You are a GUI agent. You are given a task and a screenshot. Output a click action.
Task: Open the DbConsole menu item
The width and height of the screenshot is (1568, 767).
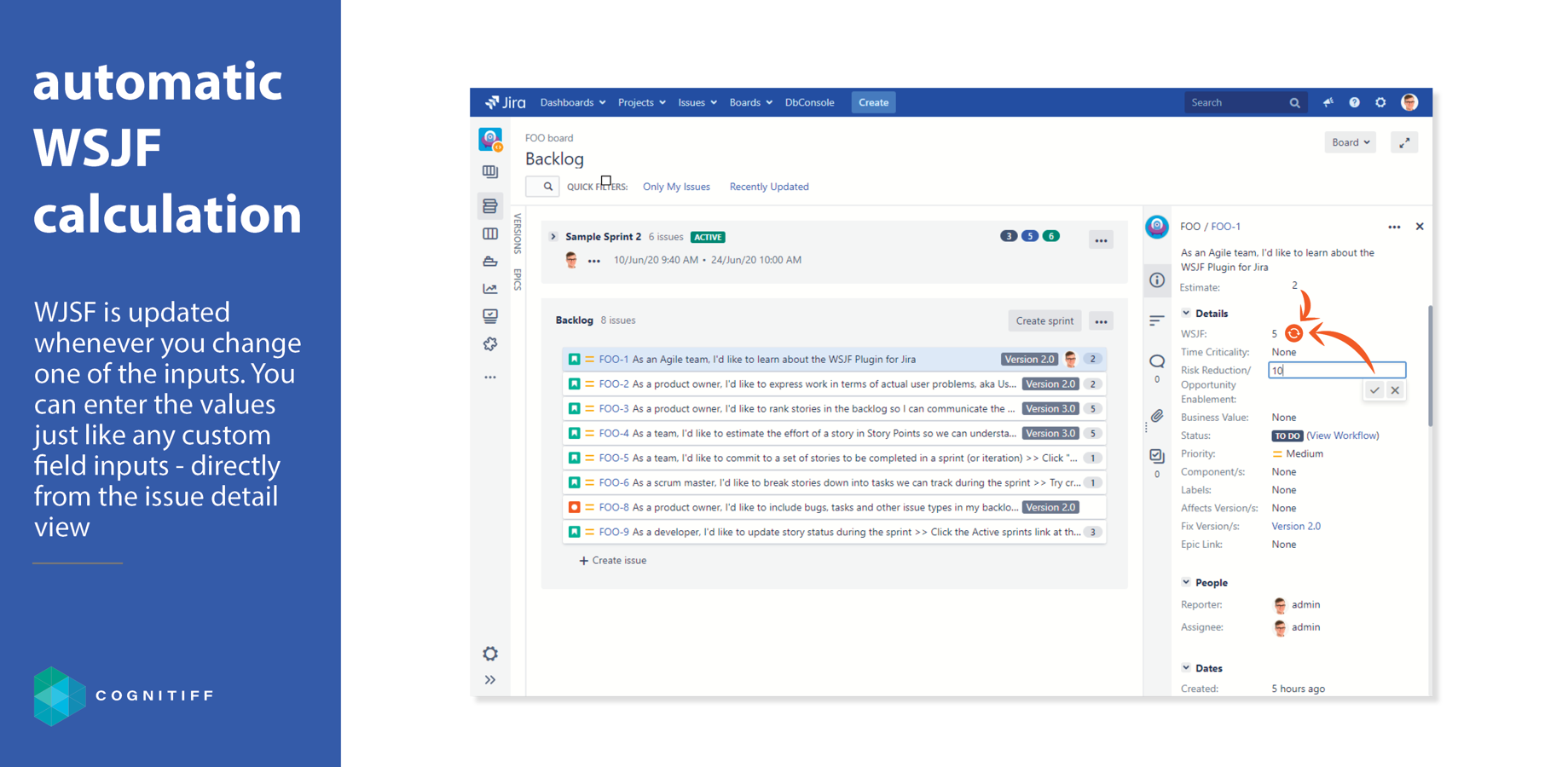coord(809,102)
